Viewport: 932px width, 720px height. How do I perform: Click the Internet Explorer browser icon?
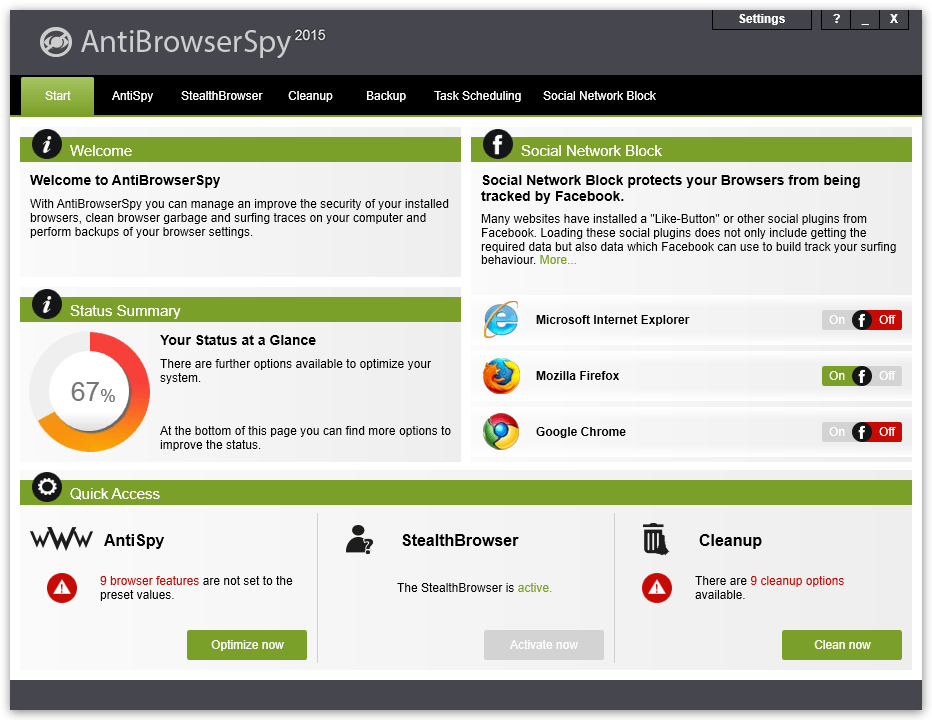pos(501,320)
